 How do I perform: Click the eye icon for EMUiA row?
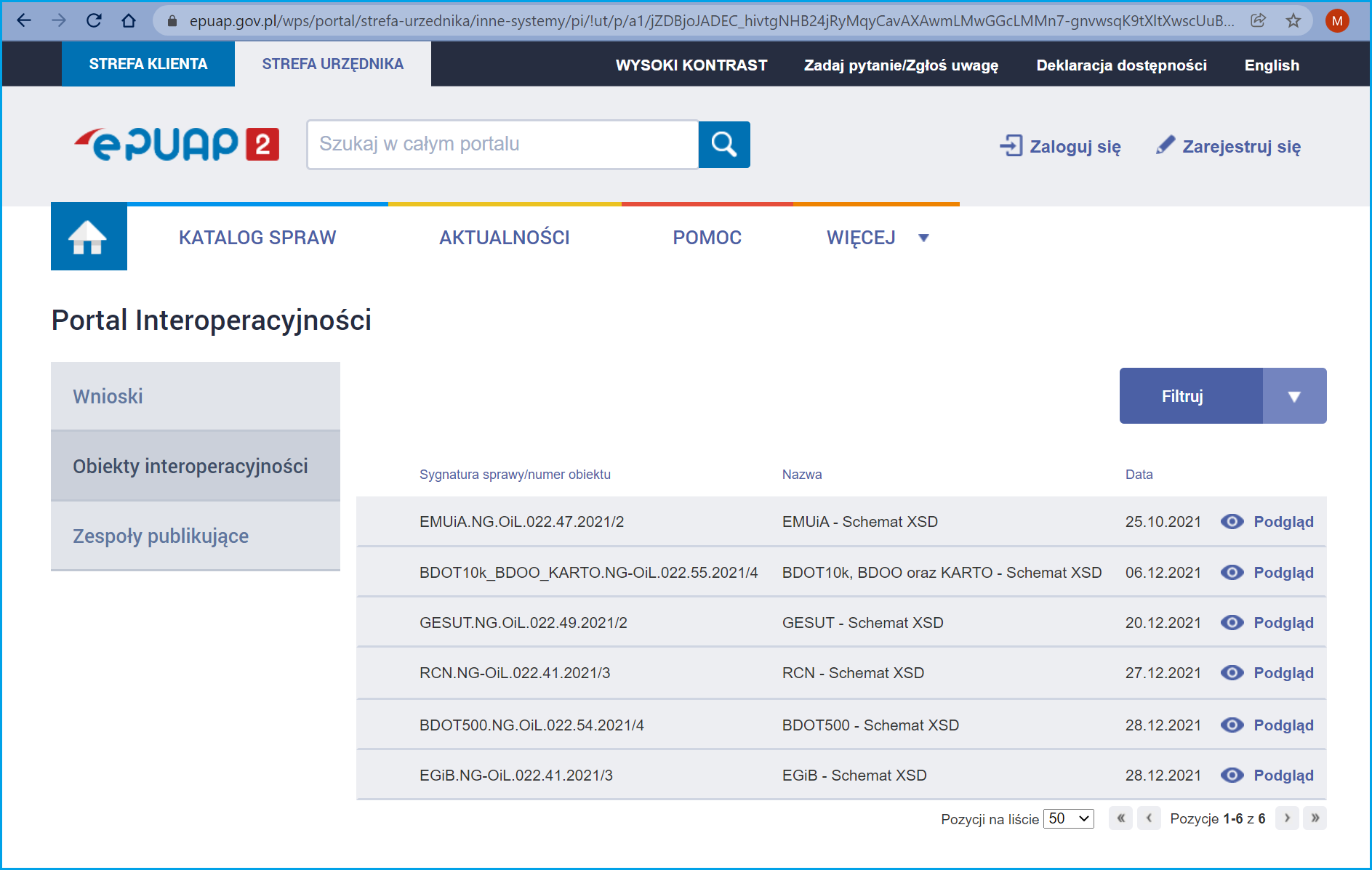[x=1232, y=522]
